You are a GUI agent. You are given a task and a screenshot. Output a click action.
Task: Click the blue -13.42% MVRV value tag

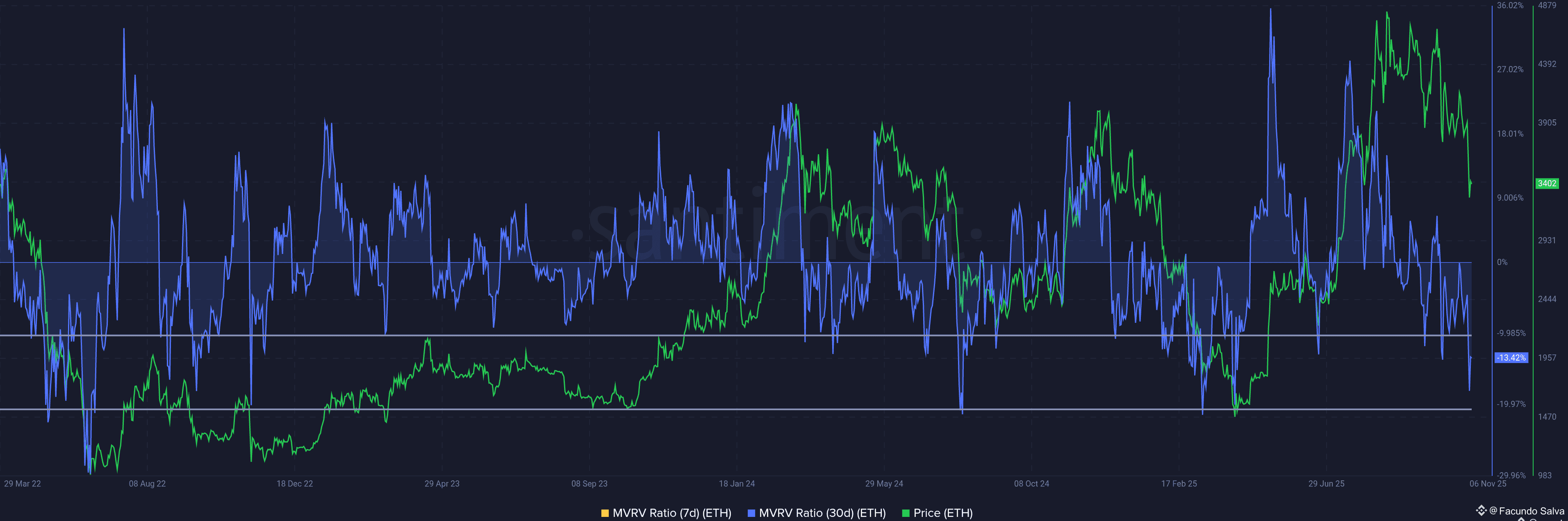click(x=1511, y=358)
